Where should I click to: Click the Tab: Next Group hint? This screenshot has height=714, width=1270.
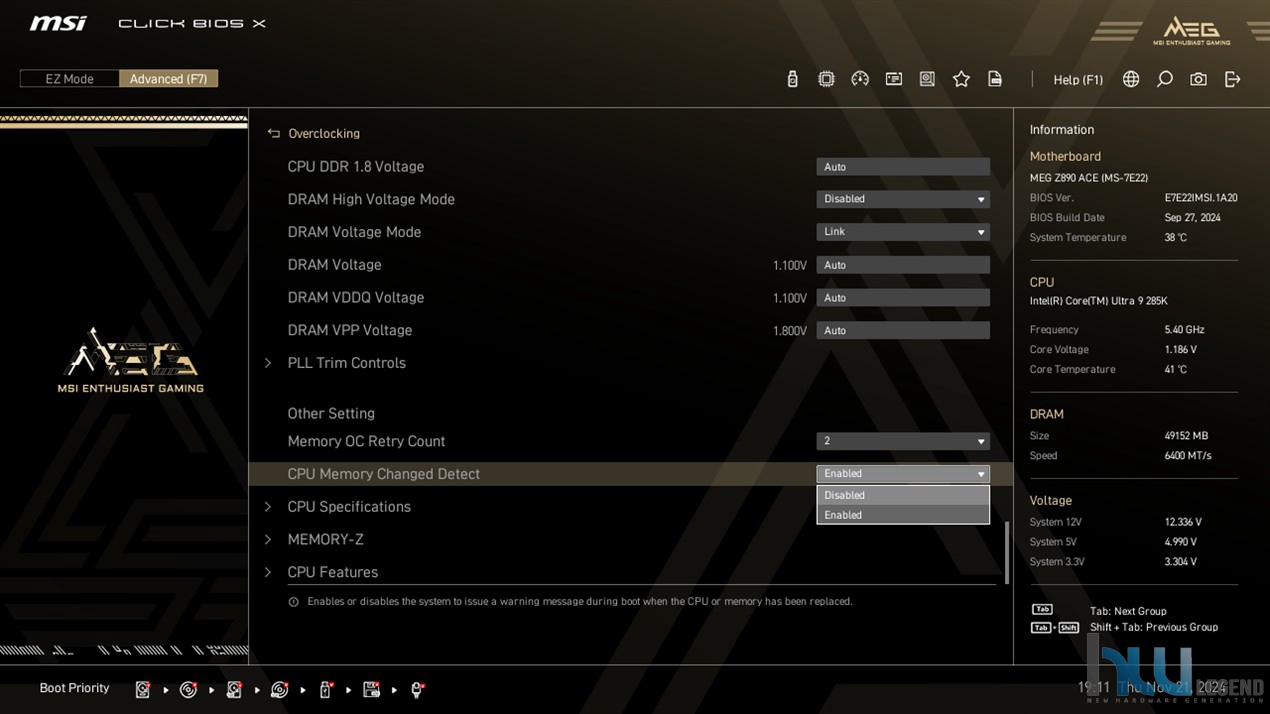click(x=1128, y=611)
